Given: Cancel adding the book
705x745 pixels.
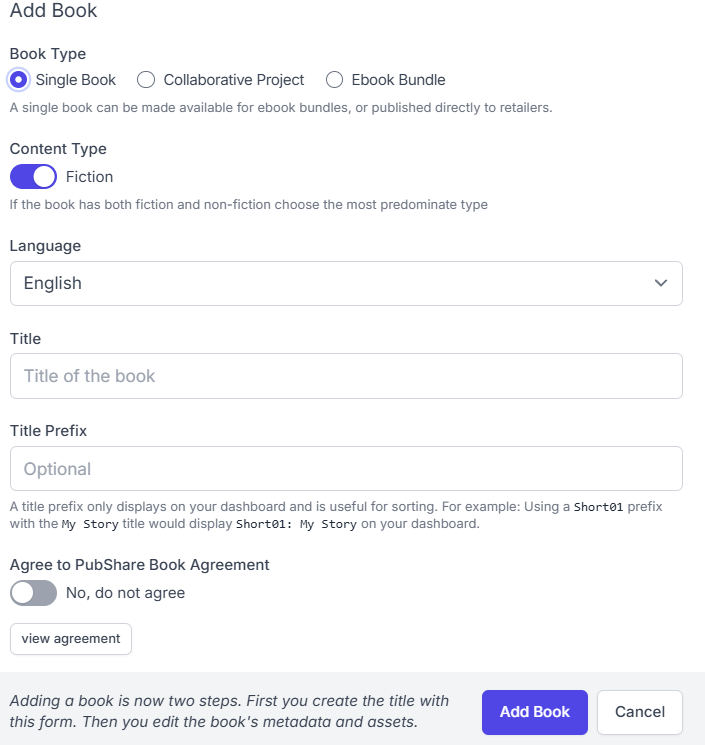Looking at the screenshot, I should pos(640,712).
